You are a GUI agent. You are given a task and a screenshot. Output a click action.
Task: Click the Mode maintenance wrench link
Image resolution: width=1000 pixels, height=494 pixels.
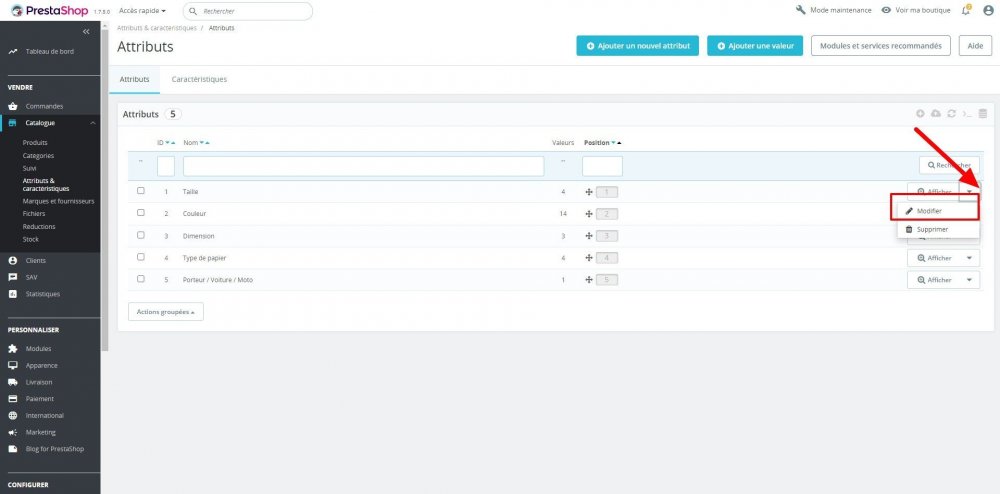(x=834, y=10)
